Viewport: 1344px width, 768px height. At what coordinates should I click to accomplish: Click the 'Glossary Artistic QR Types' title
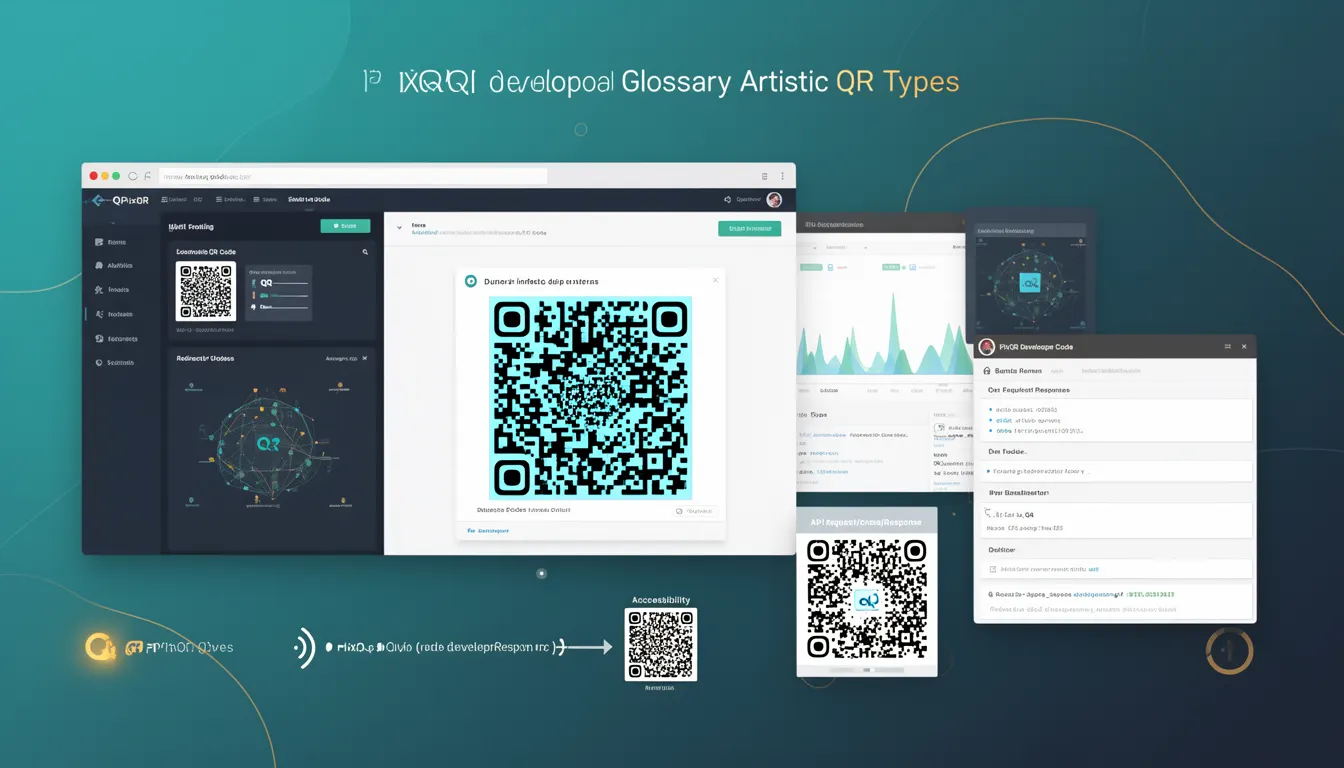tap(790, 82)
